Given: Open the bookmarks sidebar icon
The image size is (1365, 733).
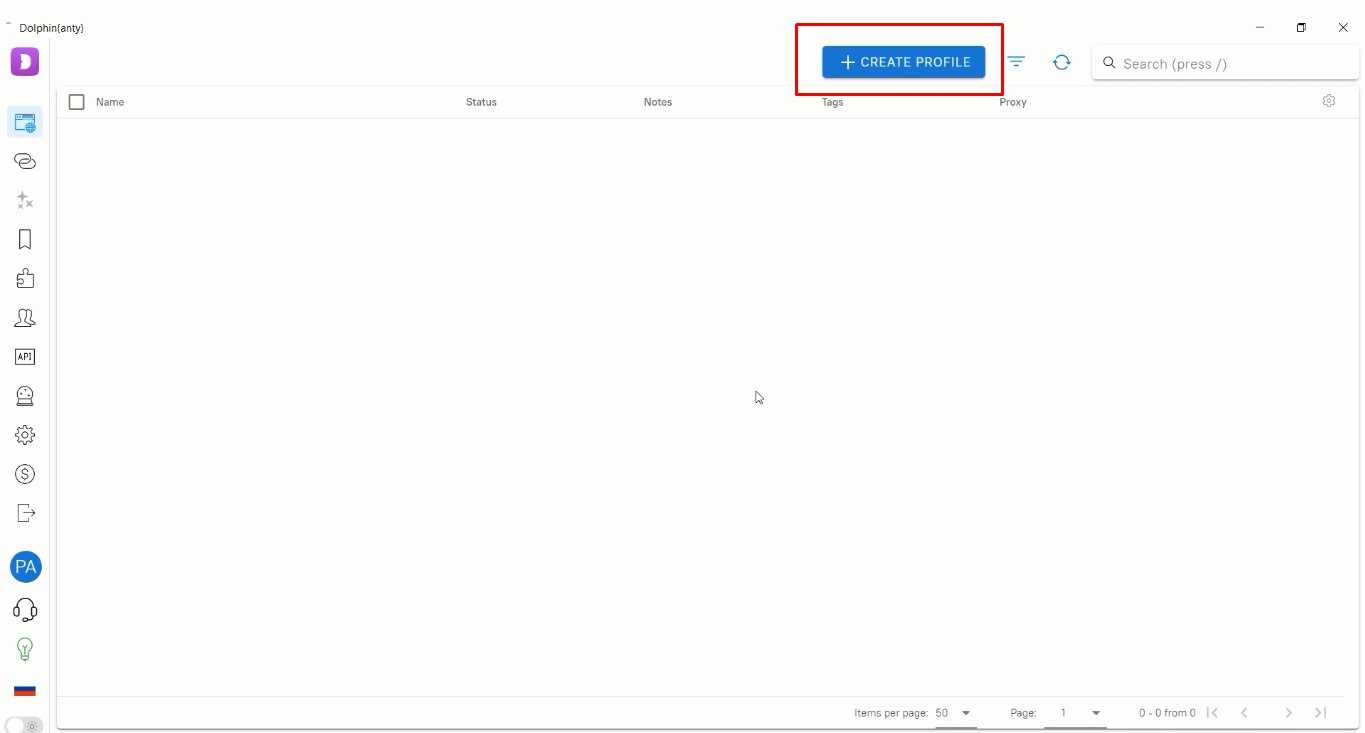Looking at the screenshot, I should [25, 239].
